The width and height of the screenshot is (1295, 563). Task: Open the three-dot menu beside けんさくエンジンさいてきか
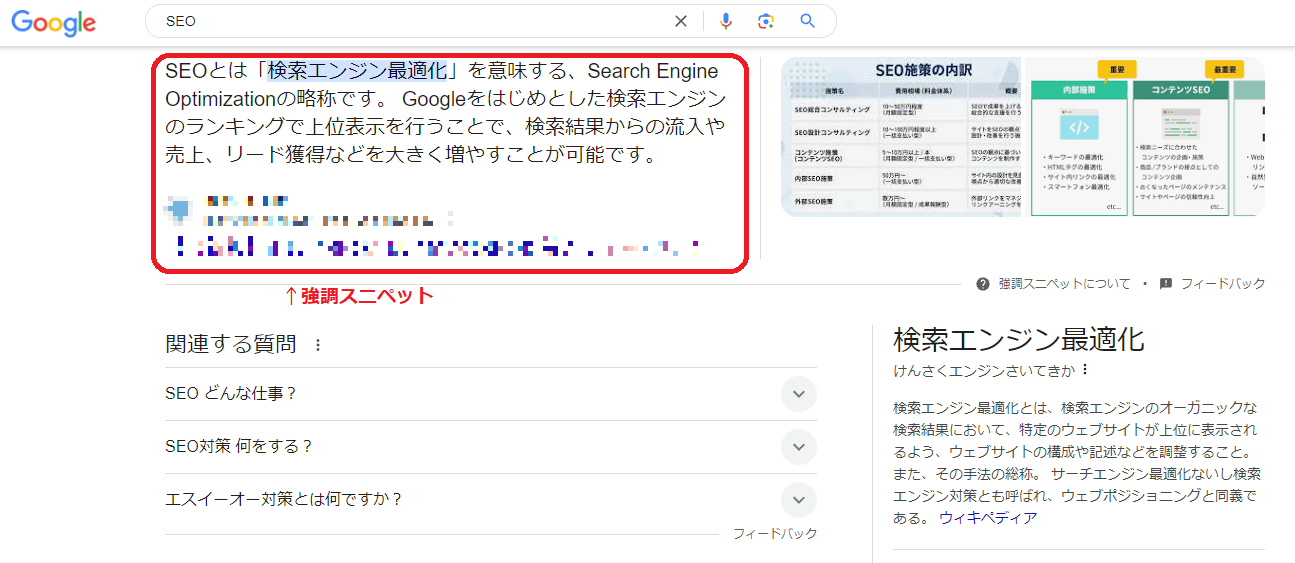(x=1084, y=370)
